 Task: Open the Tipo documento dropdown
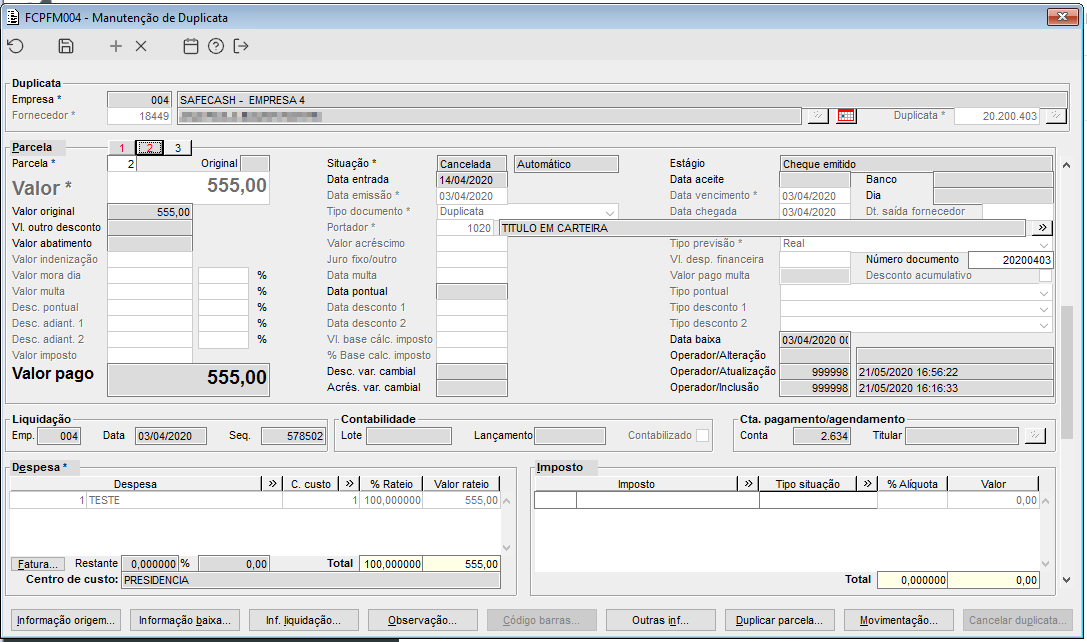tap(609, 212)
